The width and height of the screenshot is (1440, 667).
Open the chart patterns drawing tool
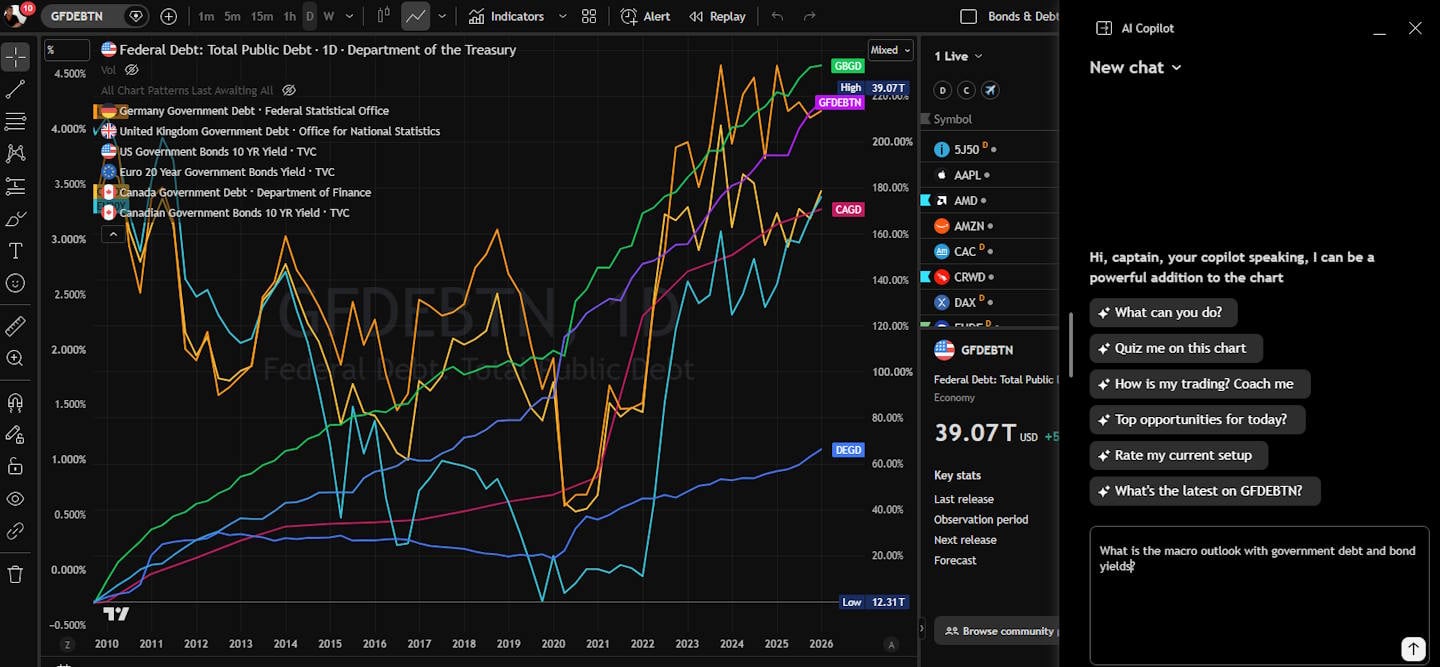click(15, 153)
